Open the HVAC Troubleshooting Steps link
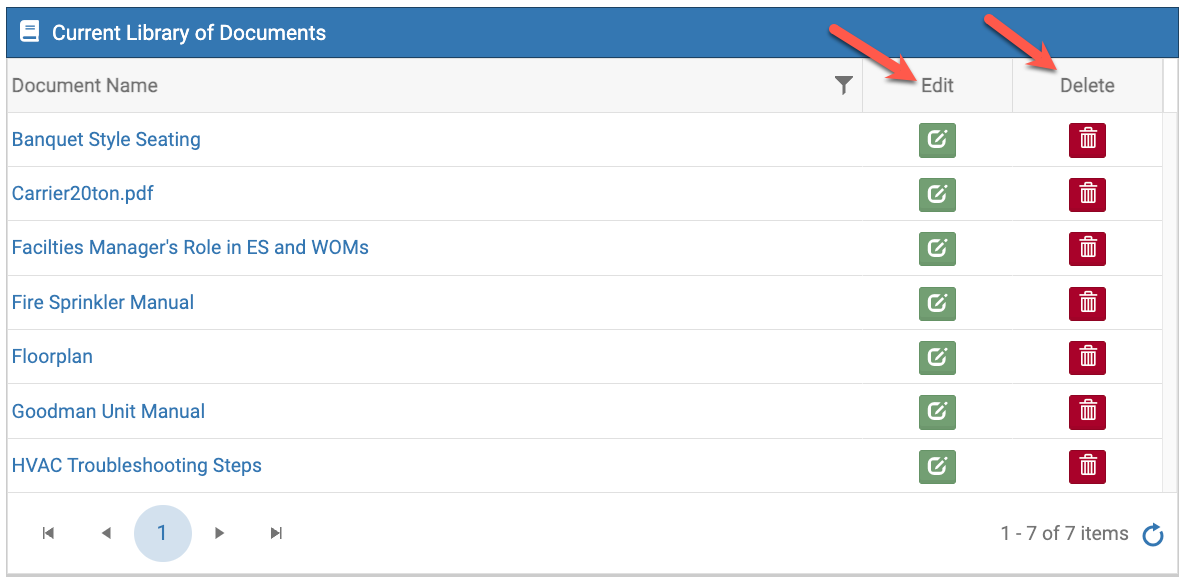1184x582 pixels. [x=137, y=466]
